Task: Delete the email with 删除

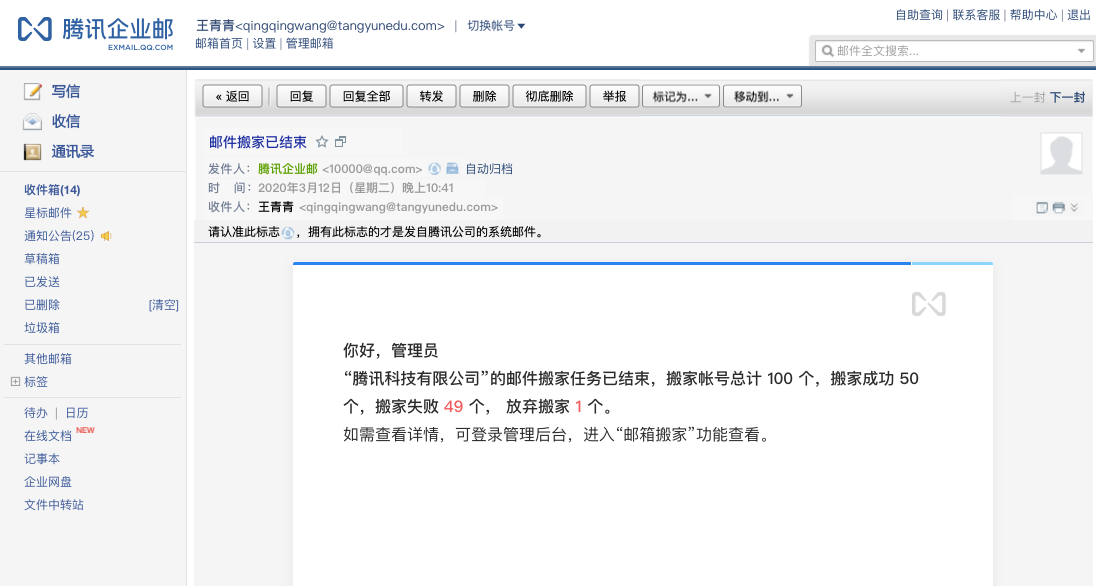Action: point(484,97)
